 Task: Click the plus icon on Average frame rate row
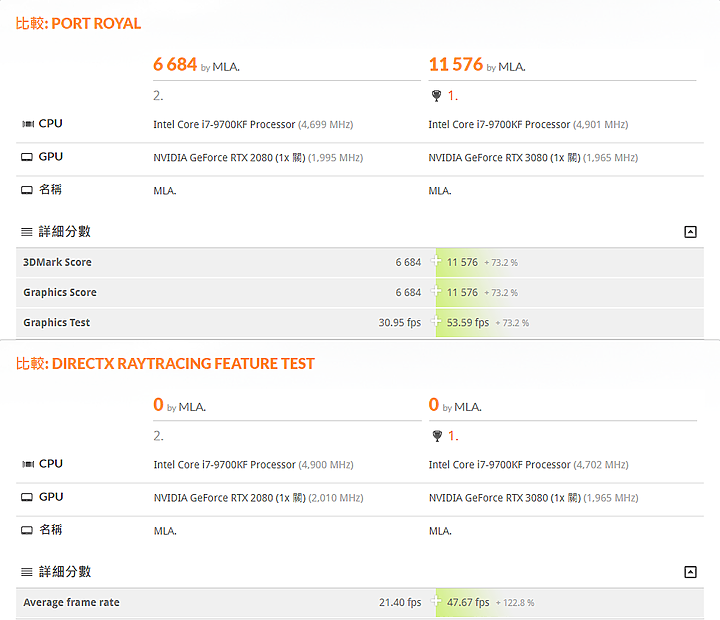point(435,601)
